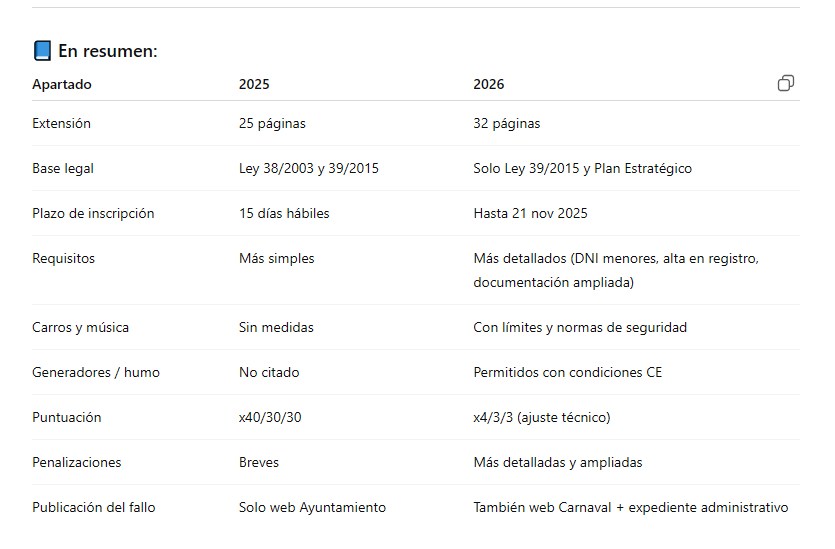Click the "x40/30/30" puntuación cell
This screenshot has width=835, height=549.
(270, 418)
